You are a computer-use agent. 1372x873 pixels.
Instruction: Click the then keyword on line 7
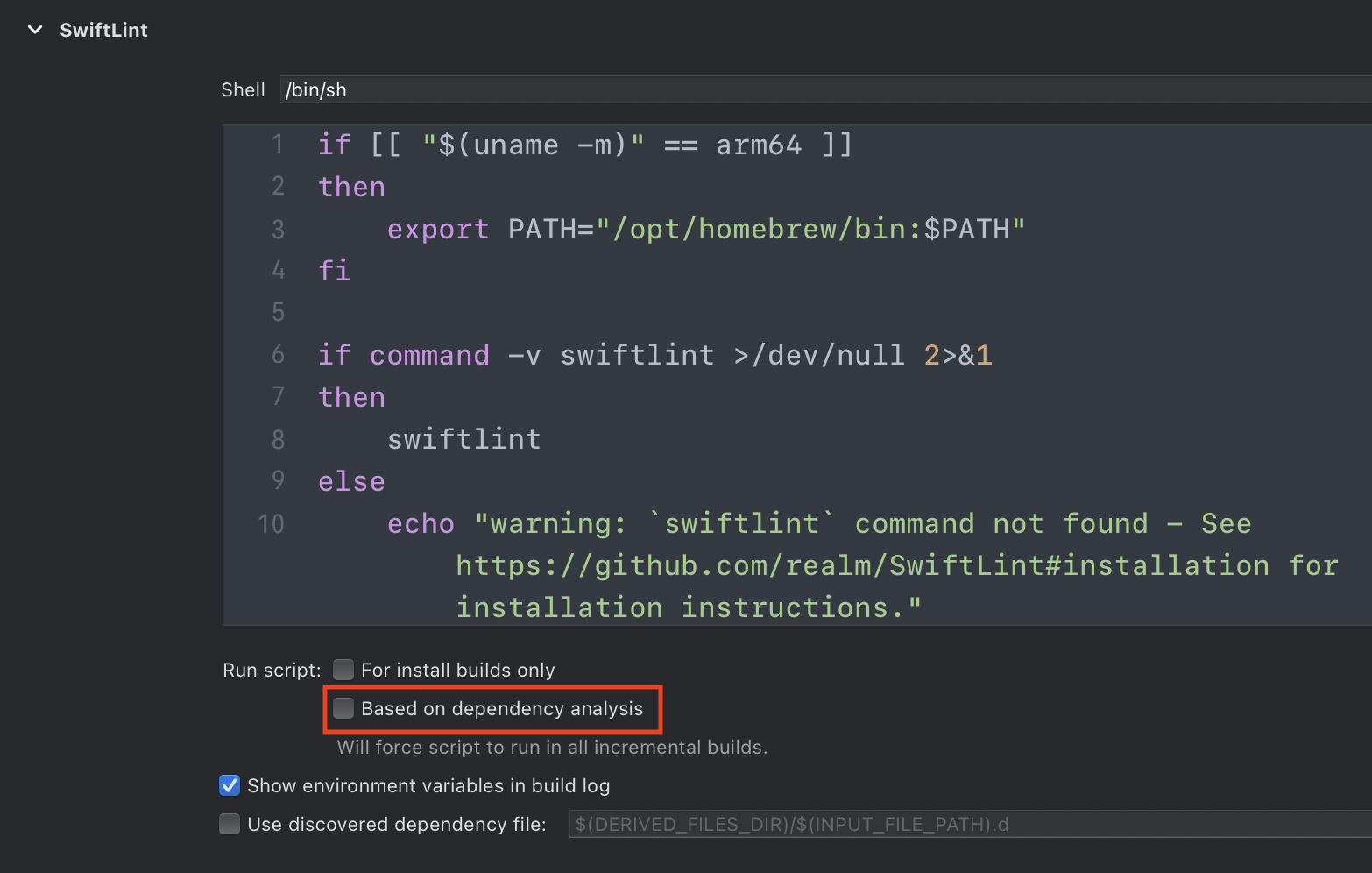point(351,397)
